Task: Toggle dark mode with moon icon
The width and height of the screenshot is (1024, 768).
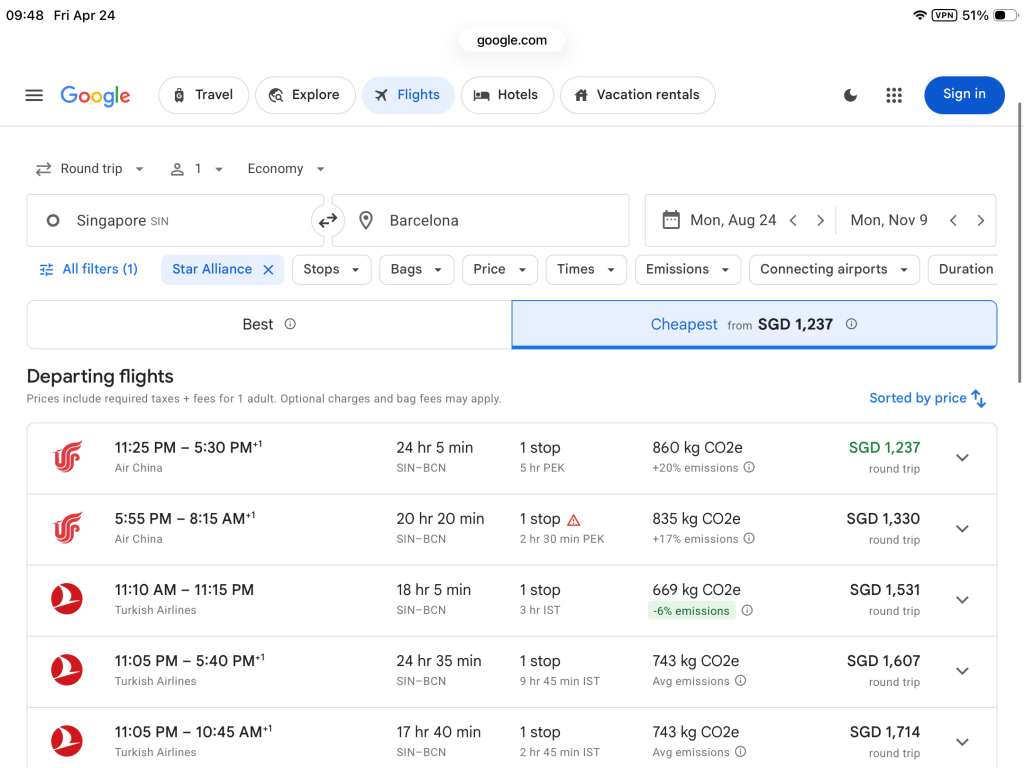Action: 850,95
